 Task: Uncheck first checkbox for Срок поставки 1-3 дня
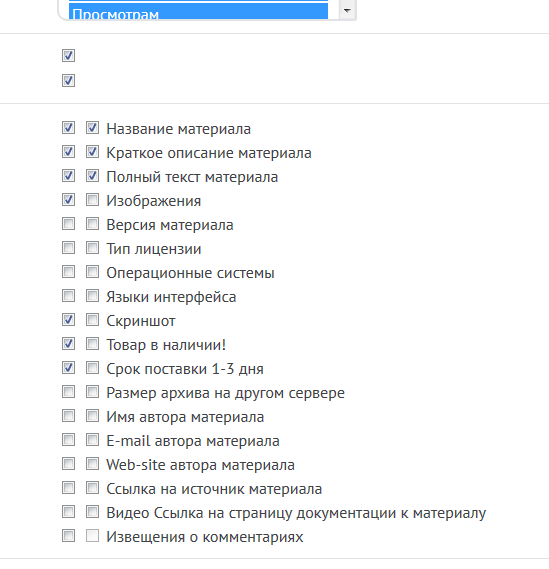pos(68,368)
